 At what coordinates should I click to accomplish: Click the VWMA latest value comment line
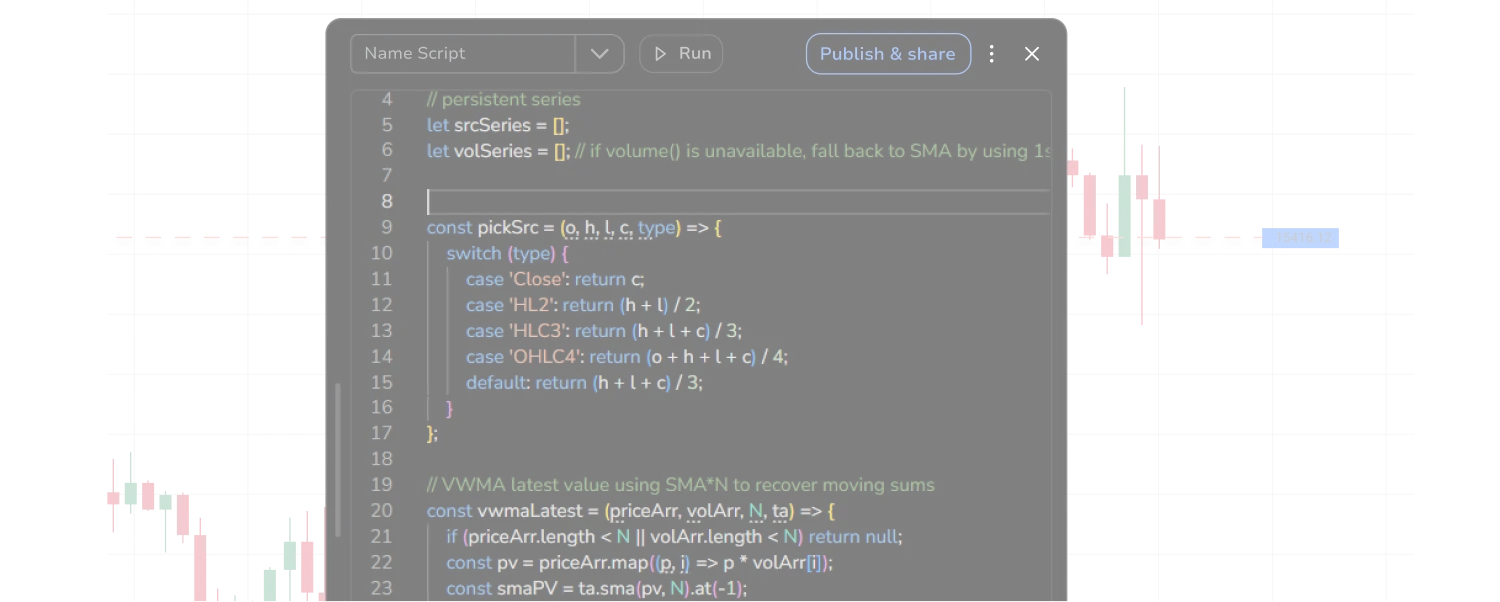(681, 485)
